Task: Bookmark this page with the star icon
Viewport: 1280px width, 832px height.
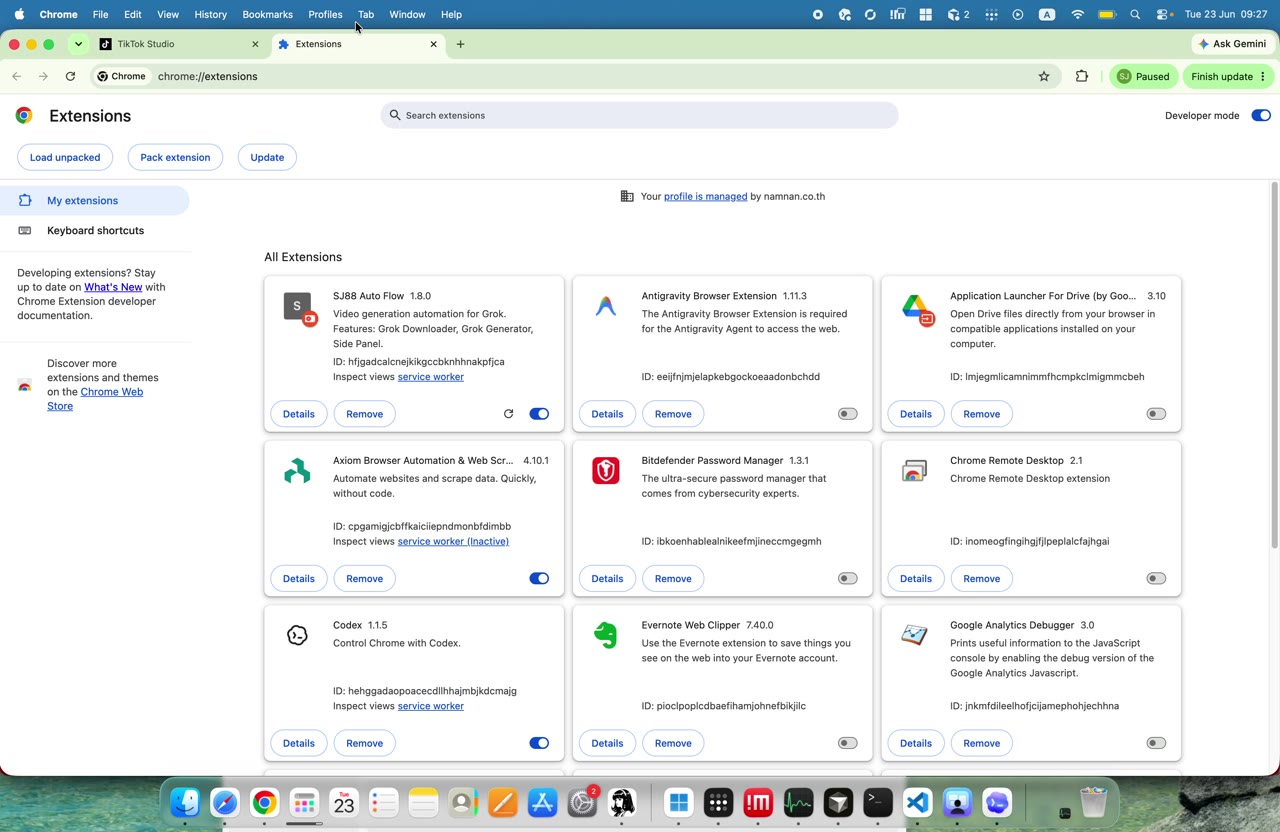Action: tap(1044, 76)
